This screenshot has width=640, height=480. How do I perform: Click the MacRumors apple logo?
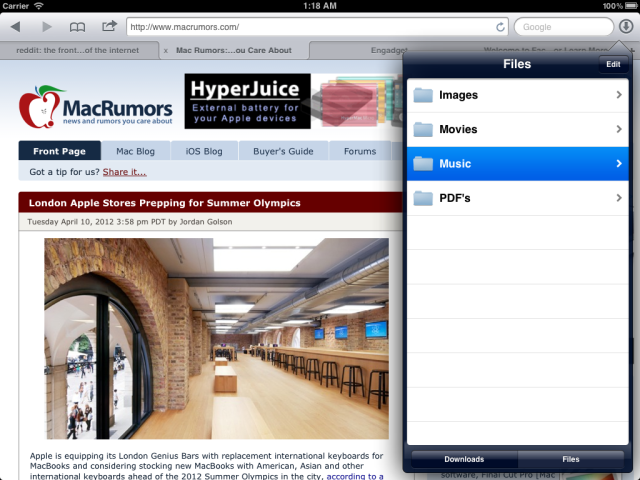41,107
